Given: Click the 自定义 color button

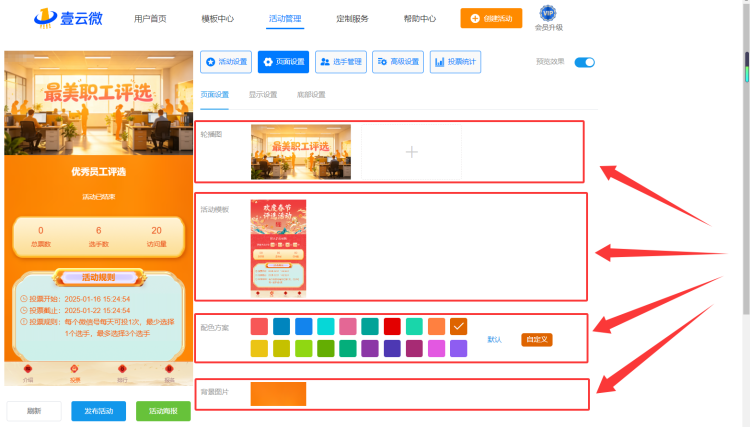Looking at the screenshot, I should (x=537, y=339).
